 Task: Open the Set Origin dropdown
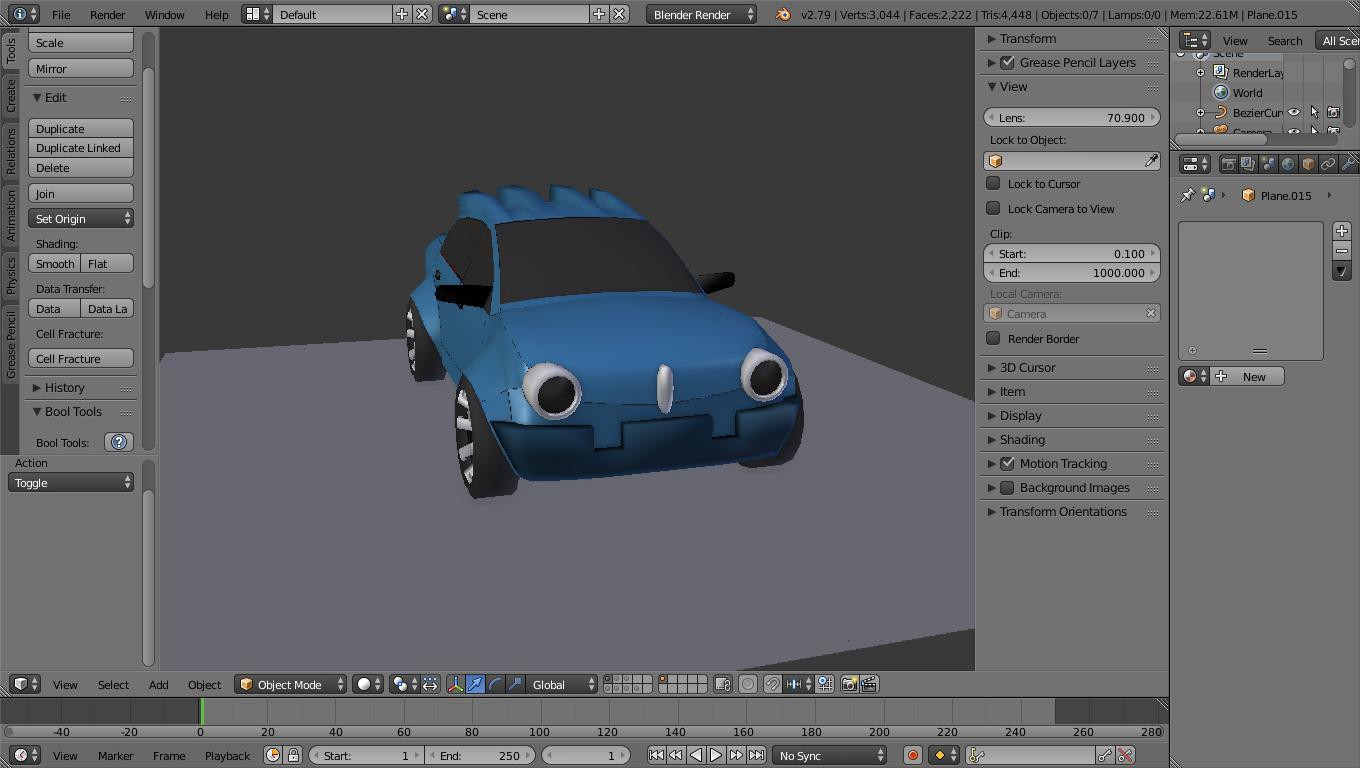[x=81, y=218]
